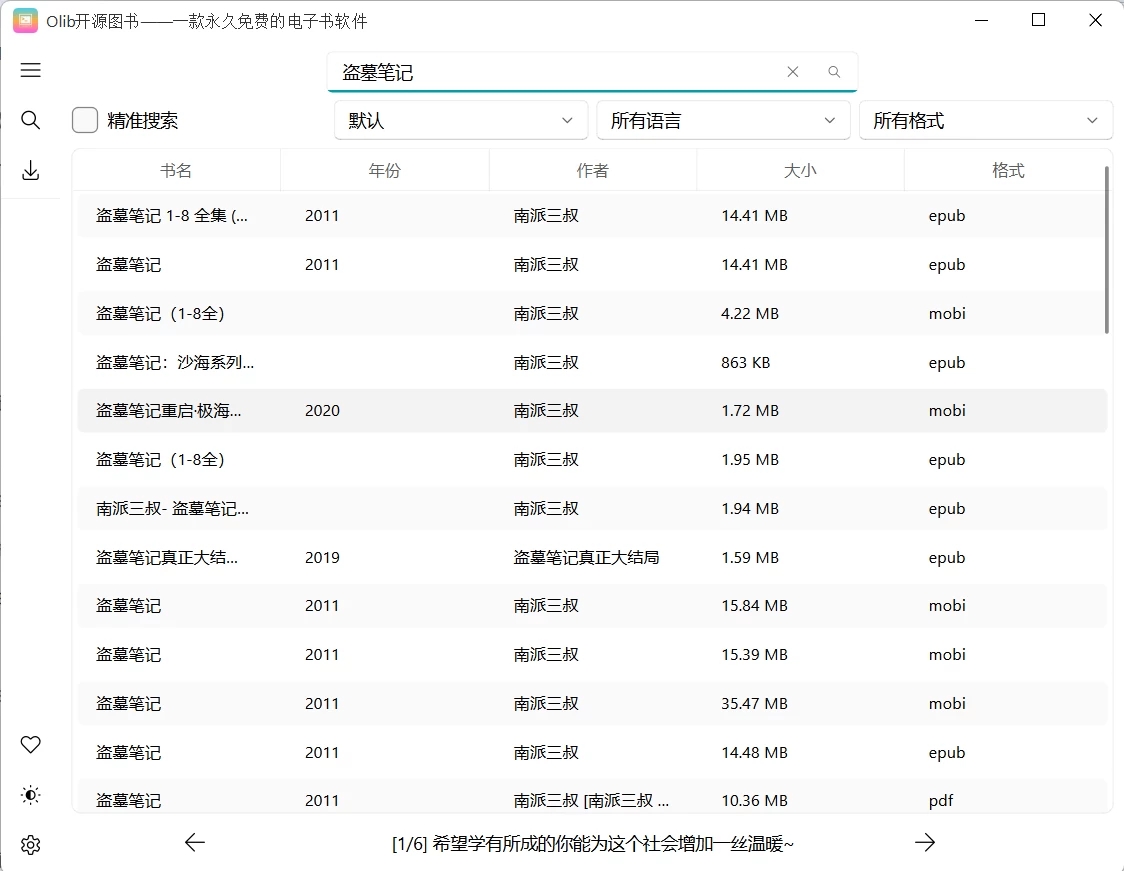Clear the search box using the X icon

point(792,71)
